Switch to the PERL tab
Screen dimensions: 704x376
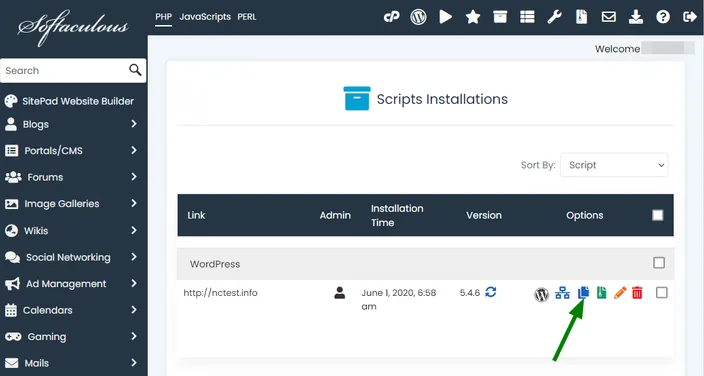(247, 17)
